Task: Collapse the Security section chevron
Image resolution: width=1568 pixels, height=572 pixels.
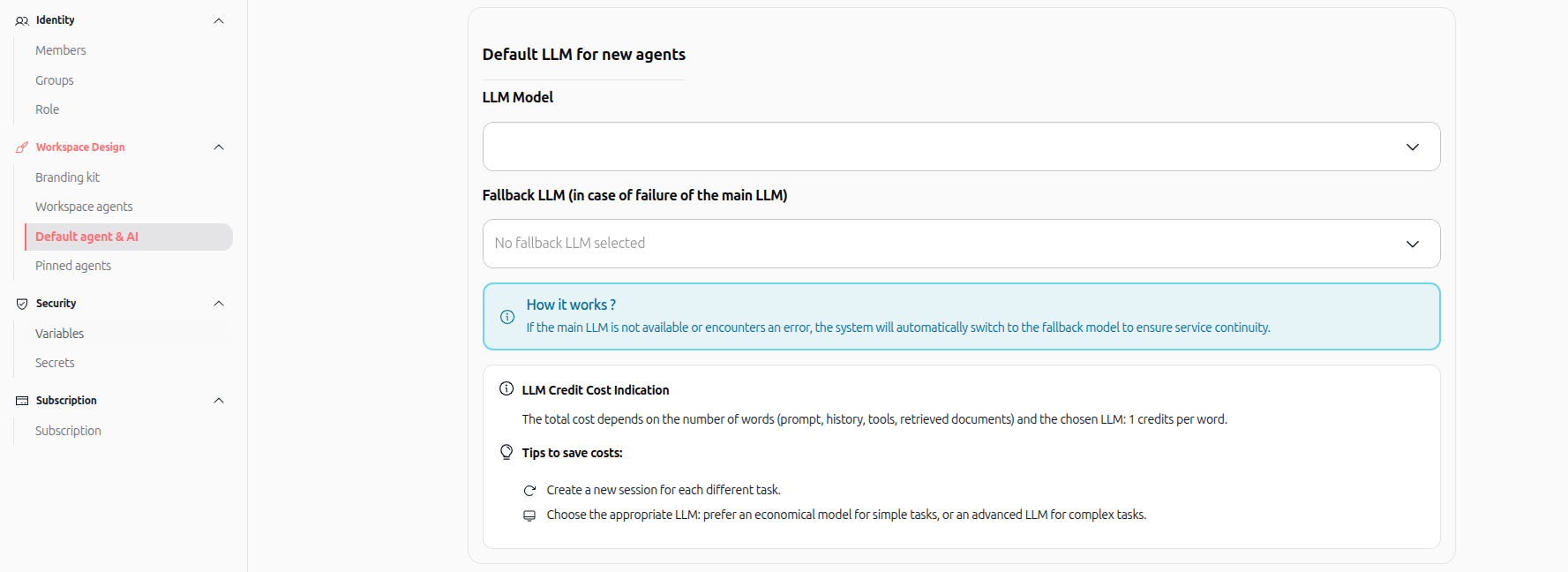Action: click(x=219, y=304)
